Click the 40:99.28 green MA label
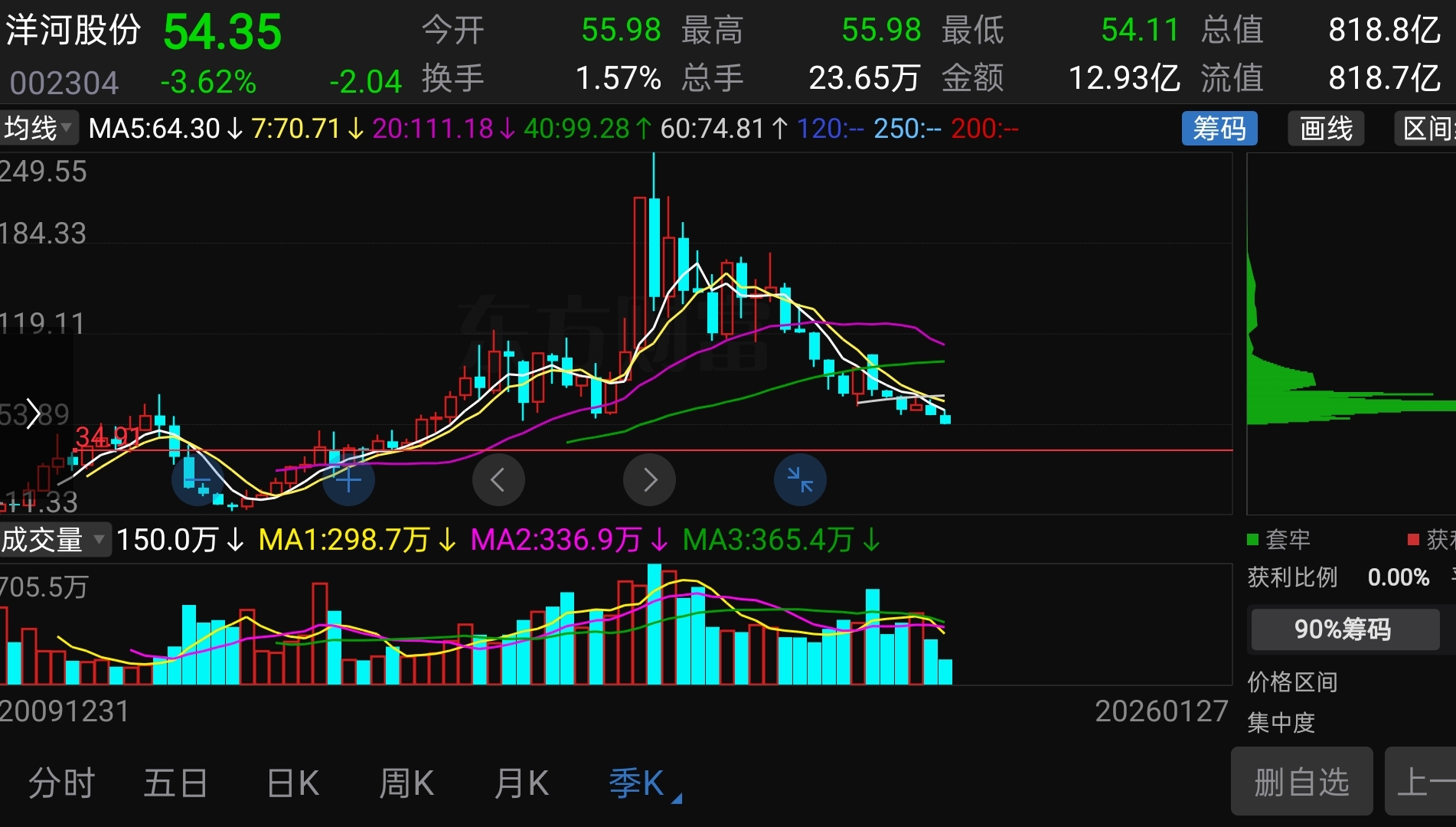Screen dimensions: 1456x827 tap(588, 129)
